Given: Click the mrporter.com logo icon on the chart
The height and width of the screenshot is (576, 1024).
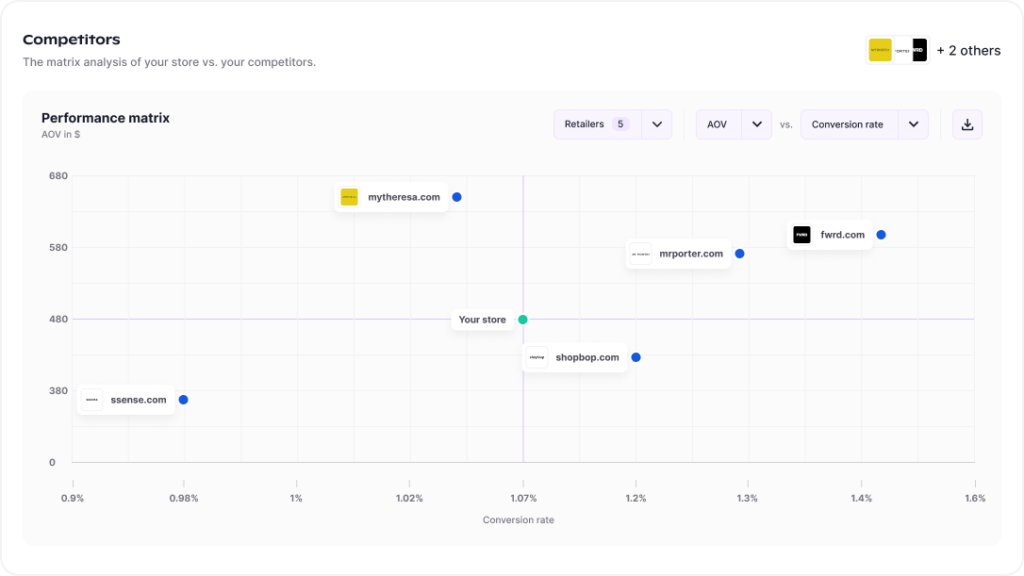Looking at the screenshot, I should pos(640,254).
